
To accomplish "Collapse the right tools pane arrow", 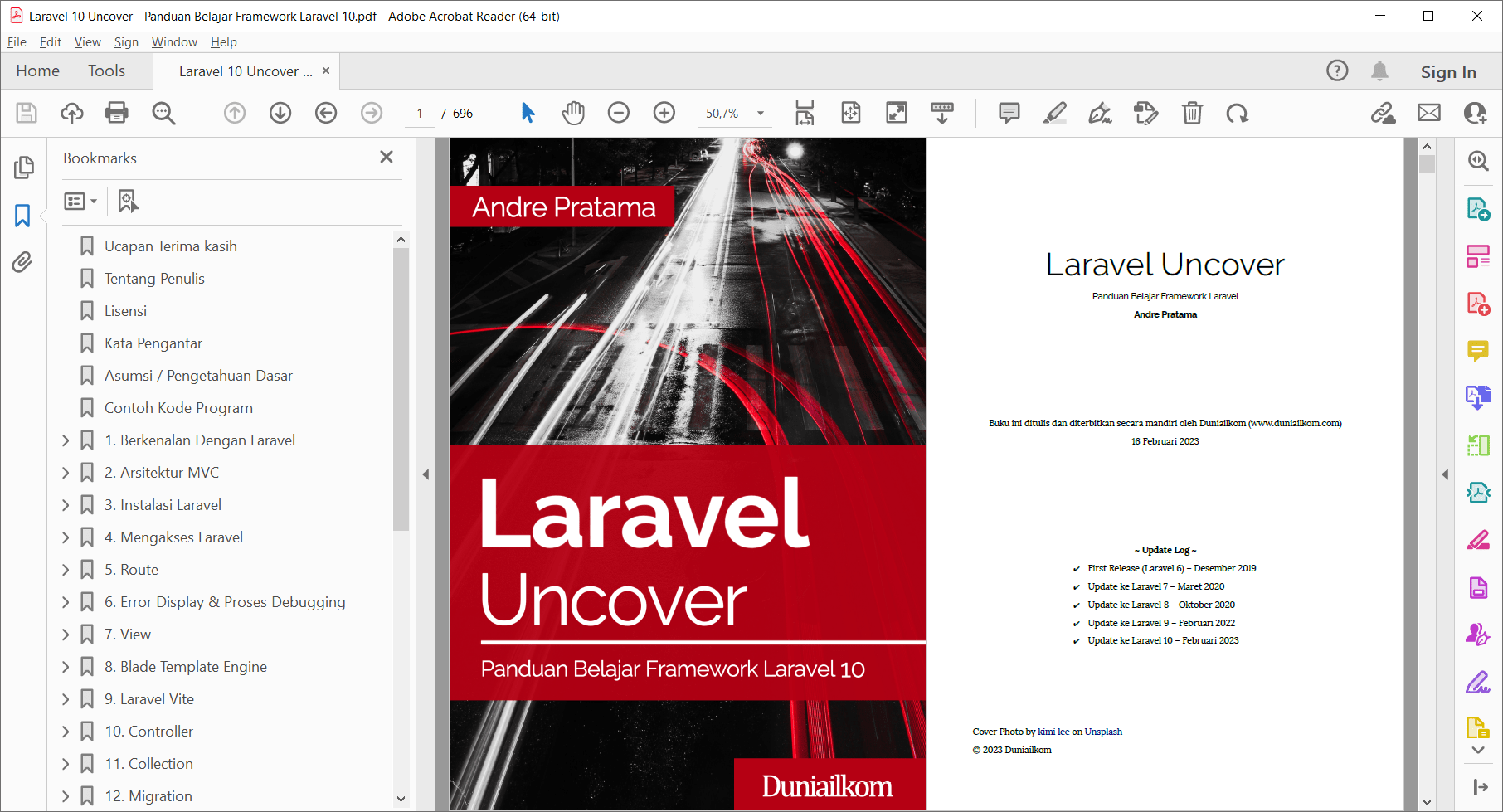I will pos(1445,474).
